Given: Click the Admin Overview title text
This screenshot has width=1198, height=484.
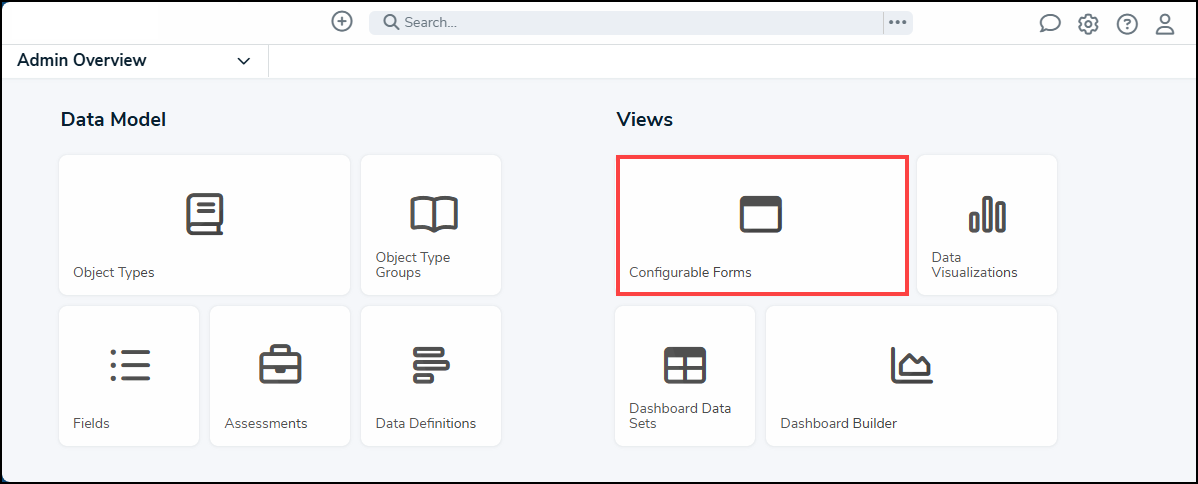Looking at the screenshot, I should [82, 60].
